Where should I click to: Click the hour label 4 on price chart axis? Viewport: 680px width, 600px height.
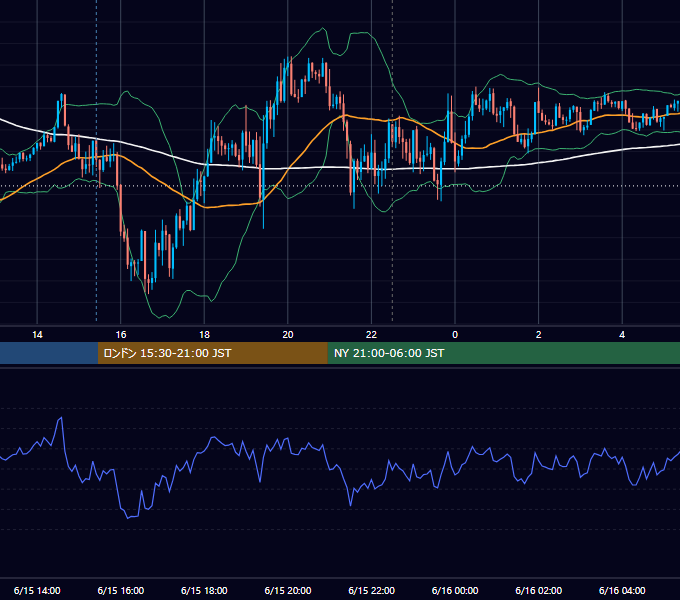point(622,335)
